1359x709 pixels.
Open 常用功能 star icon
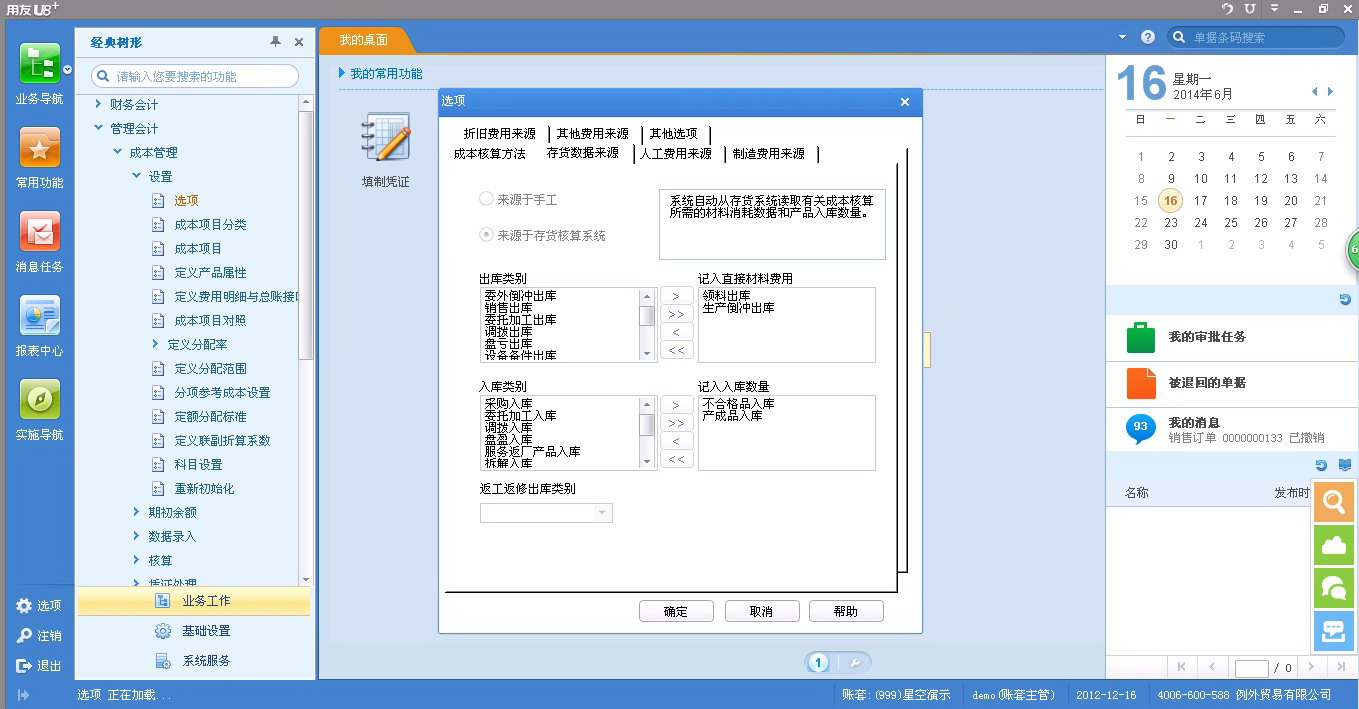click(40, 148)
